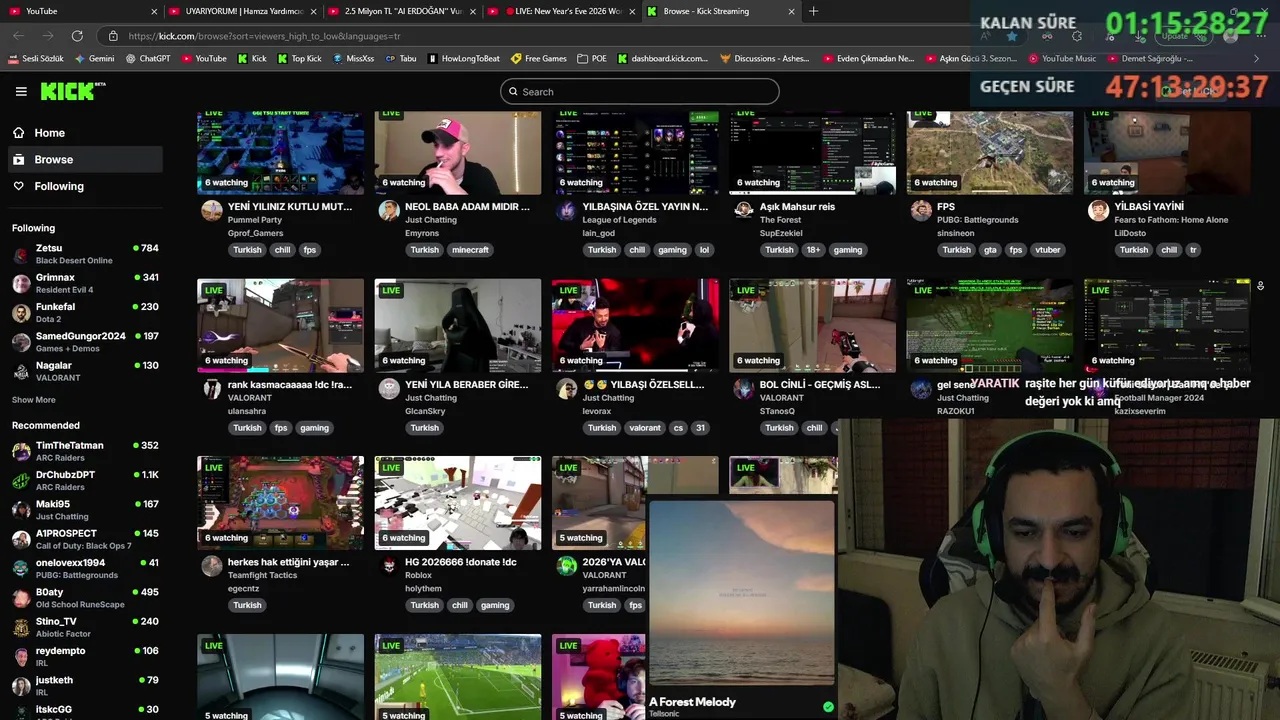Viewport: 1280px width, 720px height.
Task: Close the Browse - Kick Streaming tab
Action: (791, 11)
